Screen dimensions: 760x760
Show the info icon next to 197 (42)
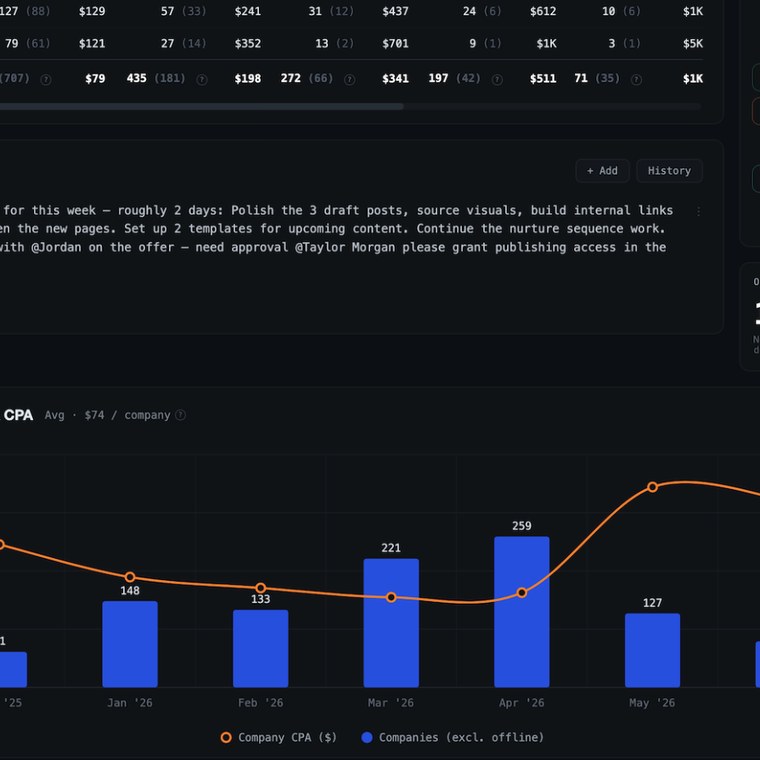497,79
